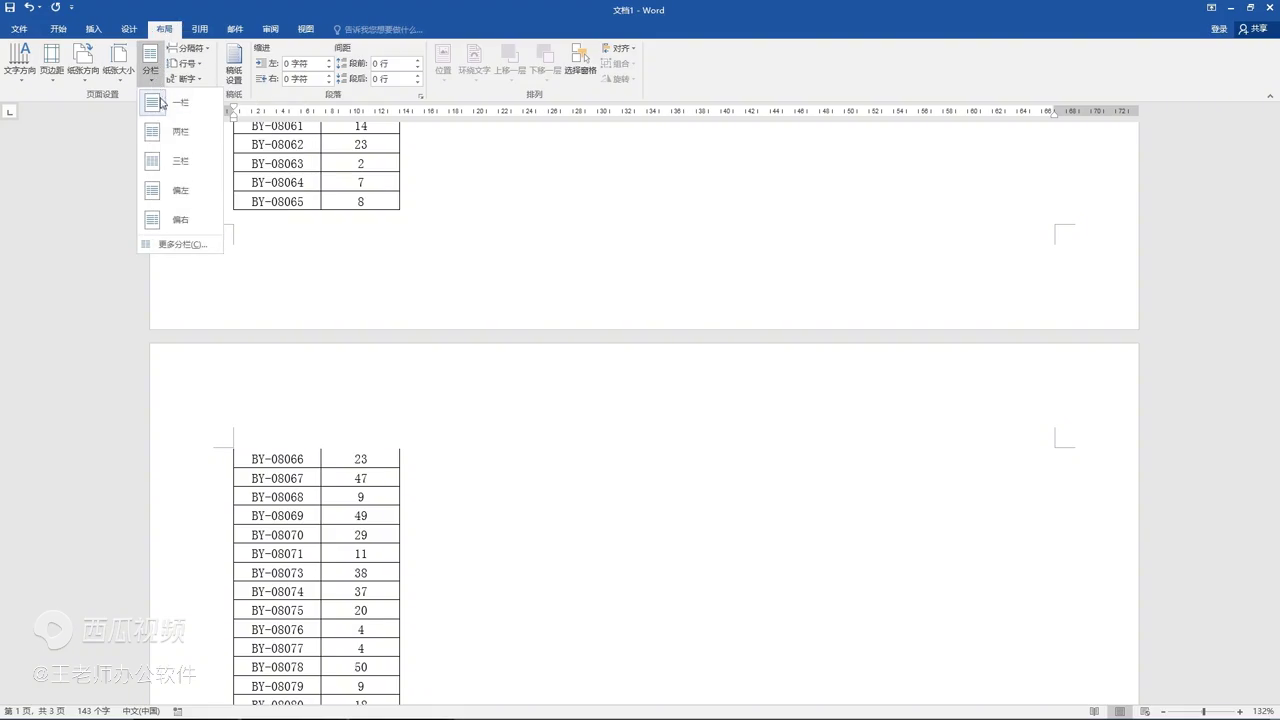Open 文字方向 text direction tool
The image size is (1280, 720).
pos(19,62)
